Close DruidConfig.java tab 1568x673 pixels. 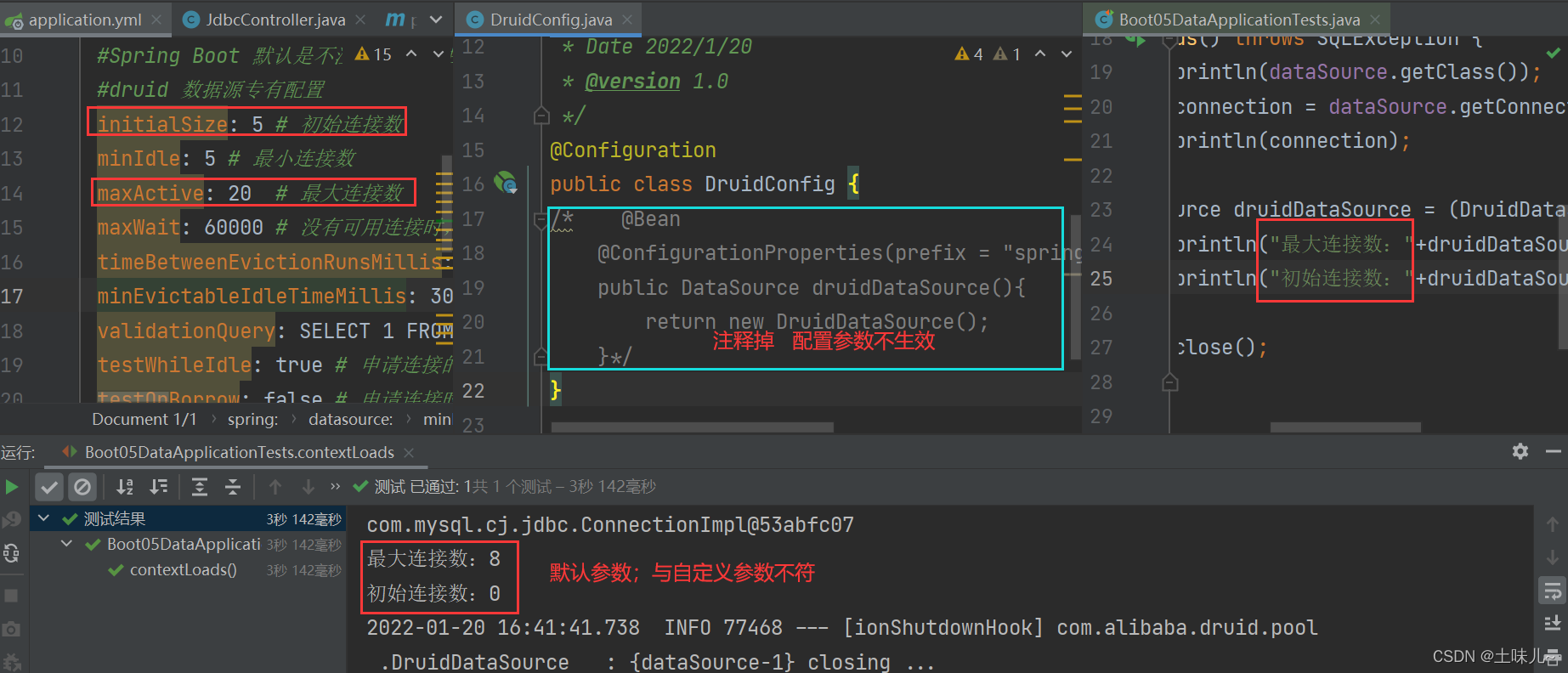point(627,19)
